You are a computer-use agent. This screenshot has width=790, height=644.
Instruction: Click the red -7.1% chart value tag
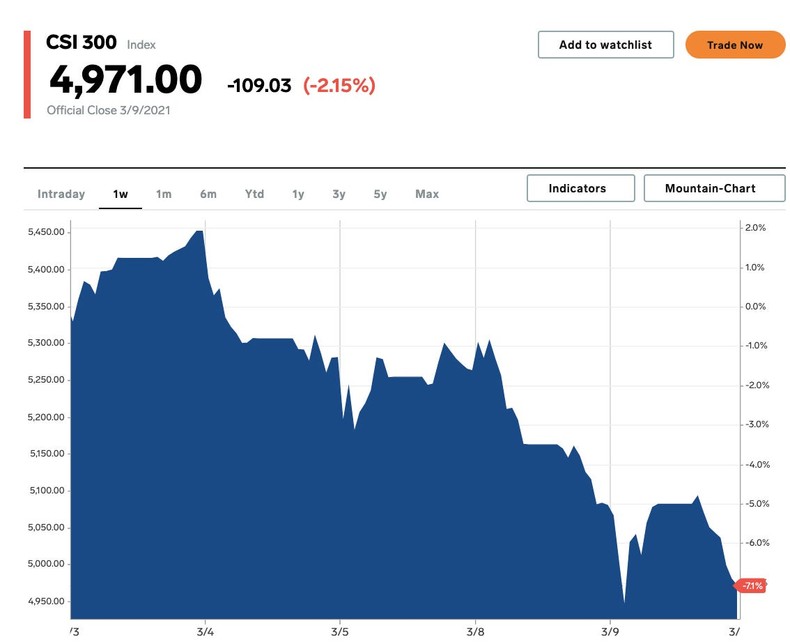pos(750,585)
